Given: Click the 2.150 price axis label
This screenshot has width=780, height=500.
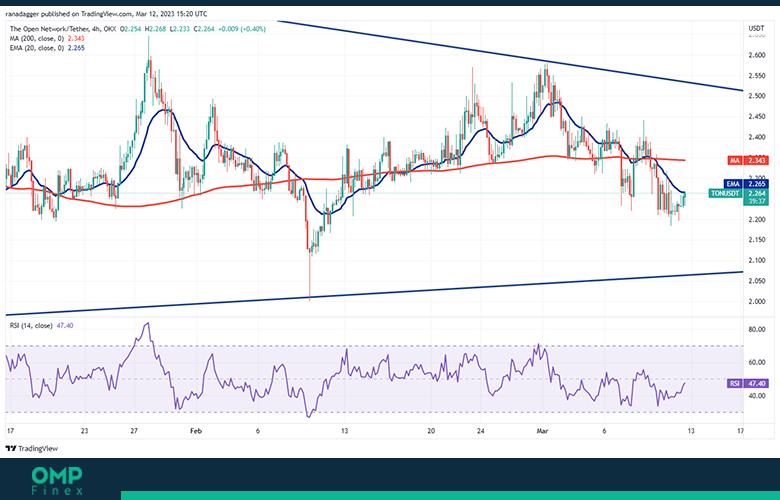Looking at the screenshot, I should pyautogui.click(x=757, y=239).
